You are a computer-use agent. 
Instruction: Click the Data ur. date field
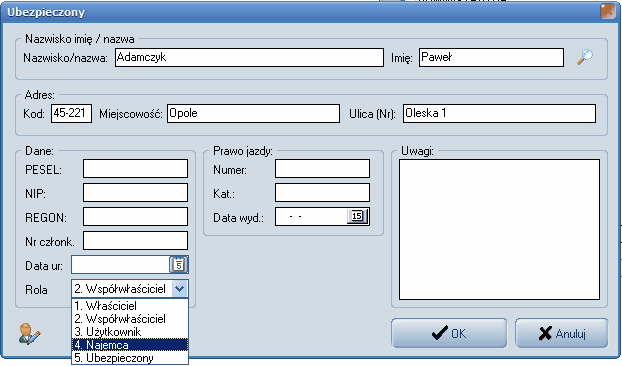click(x=121, y=264)
